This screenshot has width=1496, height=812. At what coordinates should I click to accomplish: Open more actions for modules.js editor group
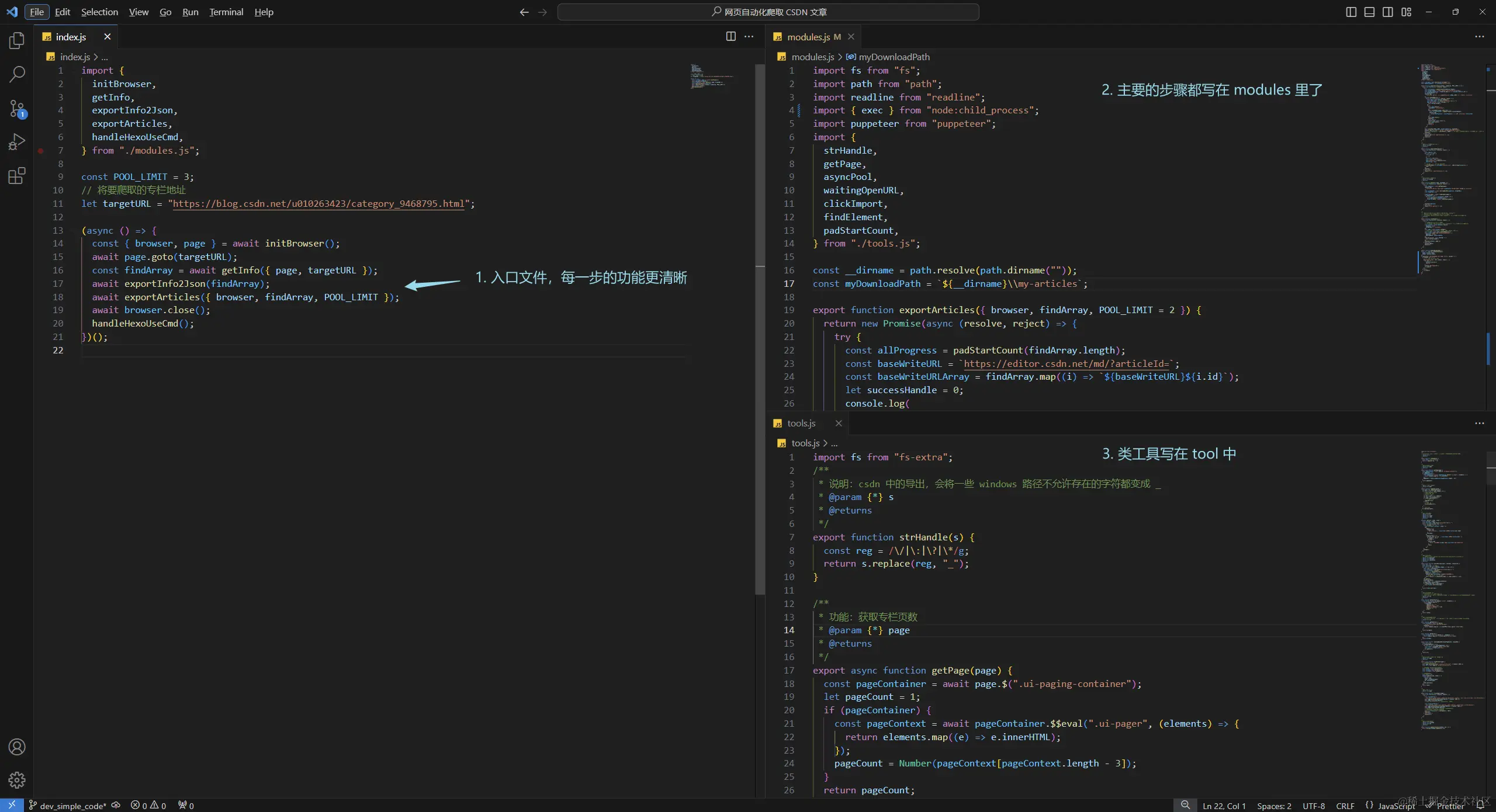click(x=1479, y=36)
